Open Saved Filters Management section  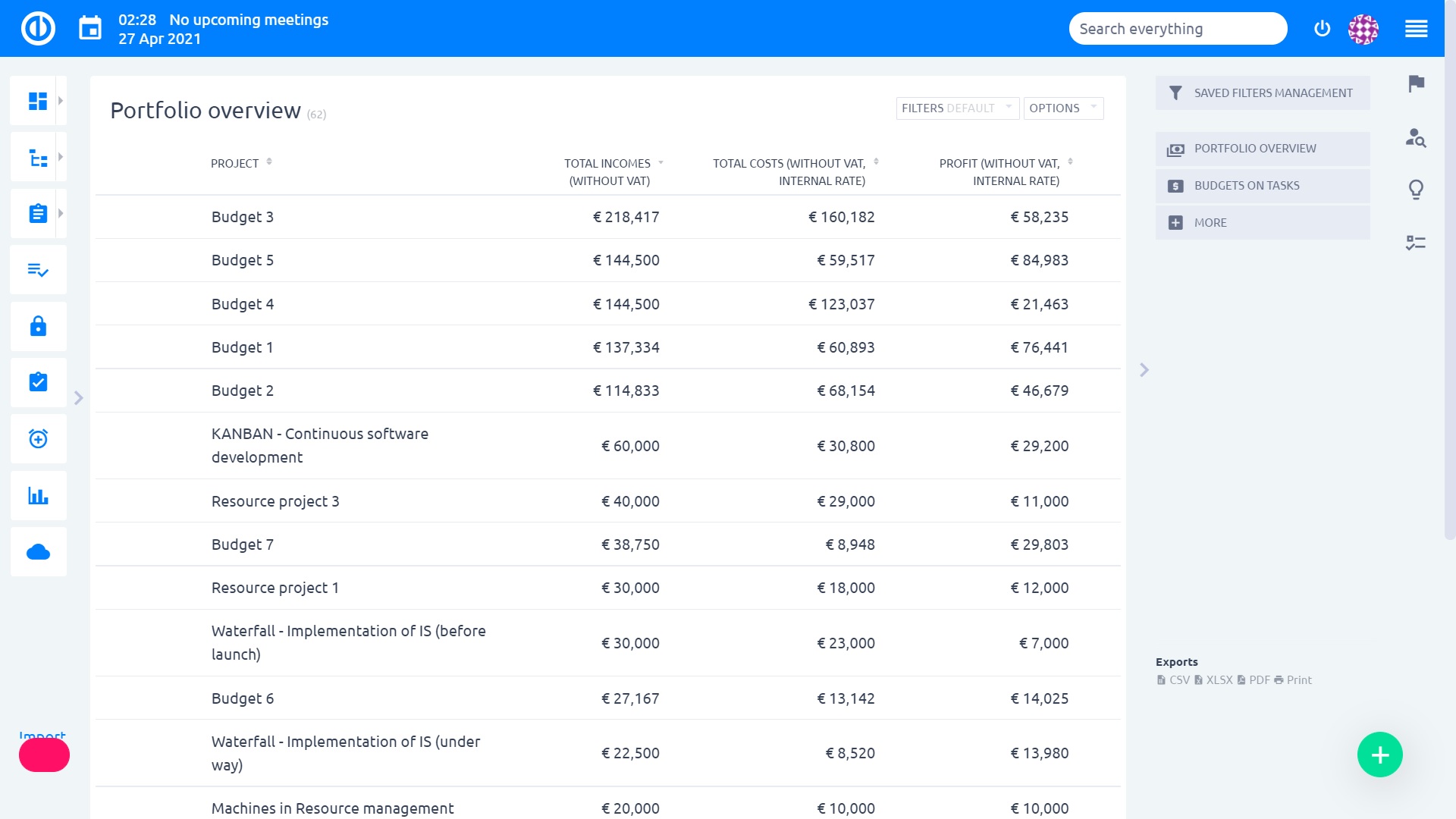coord(1263,93)
